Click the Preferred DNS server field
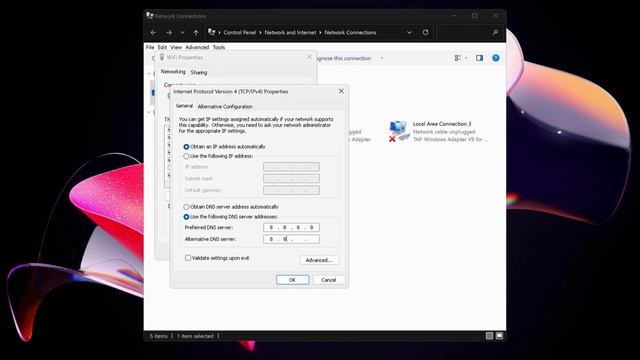The width and height of the screenshot is (640, 360). click(291, 227)
